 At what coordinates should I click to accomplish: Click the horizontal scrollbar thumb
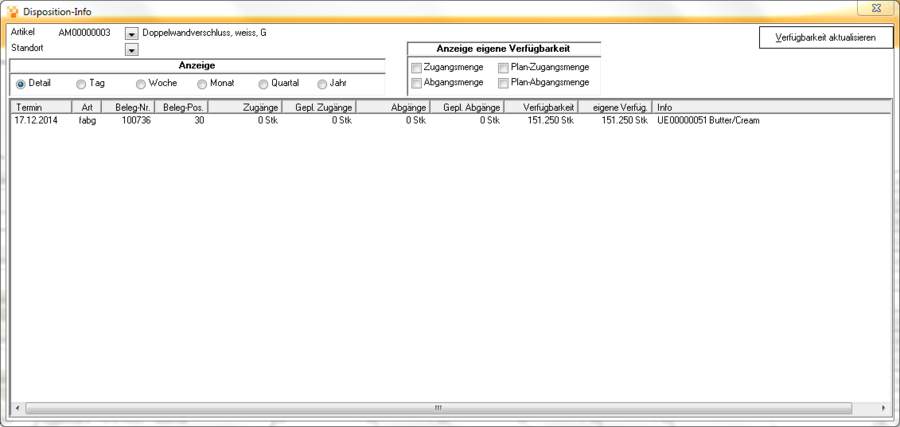(x=438, y=407)
